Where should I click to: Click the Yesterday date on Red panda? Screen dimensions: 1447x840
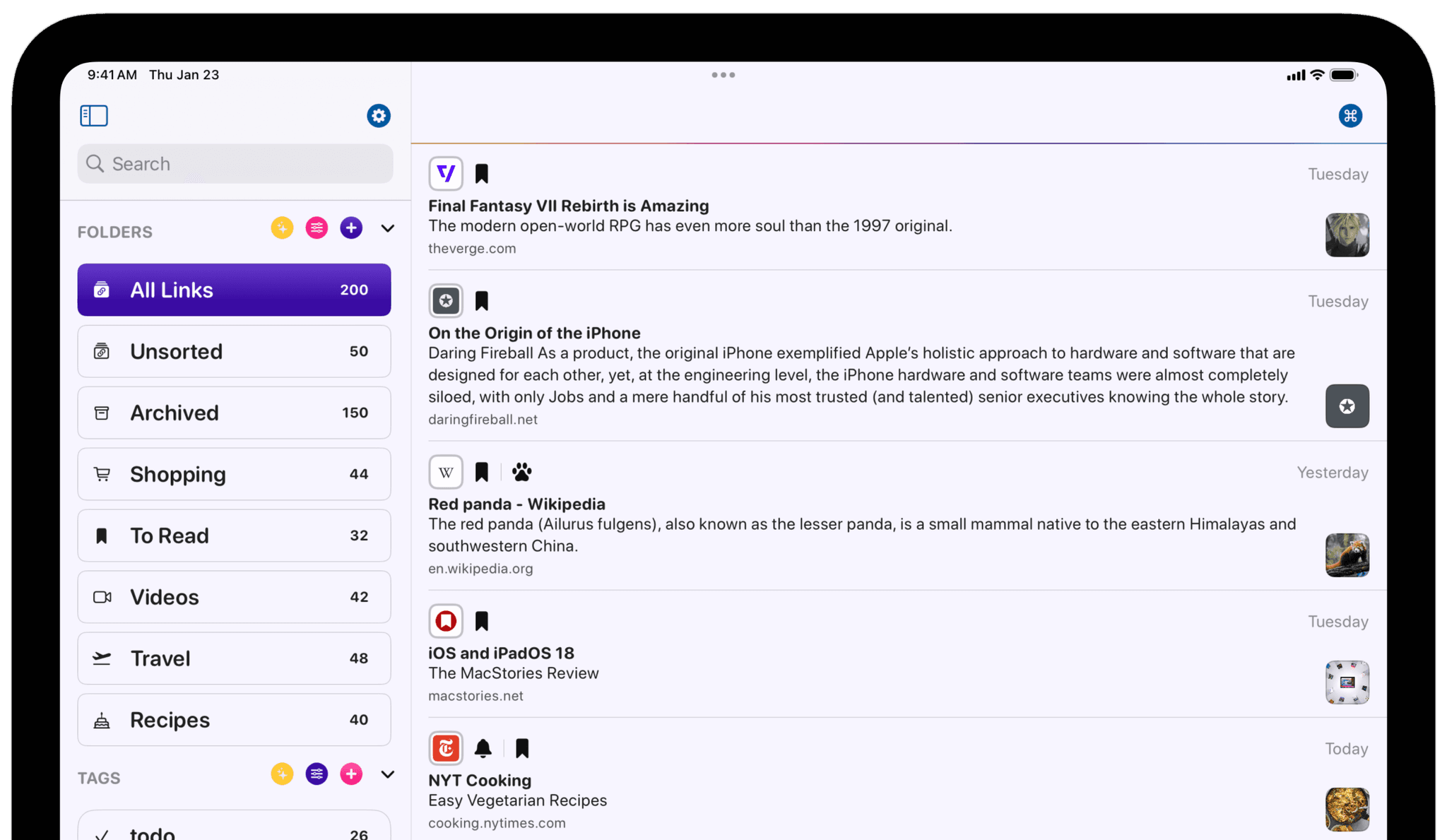[x=1333, y=473]
